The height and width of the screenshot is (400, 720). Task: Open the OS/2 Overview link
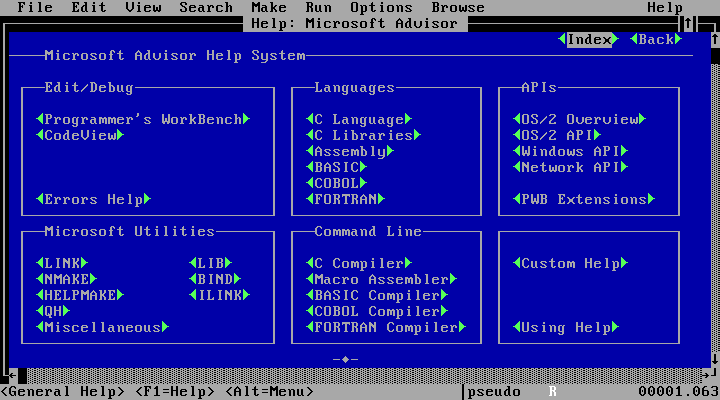tap(579, 119)
